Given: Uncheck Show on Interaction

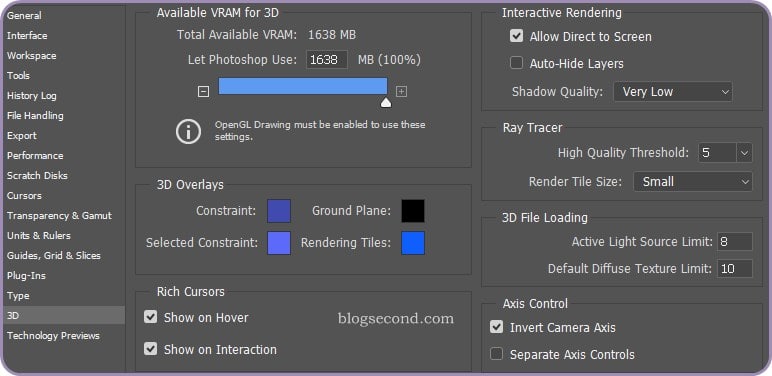Looking at the screenshot, I should (x=150, y=349).
